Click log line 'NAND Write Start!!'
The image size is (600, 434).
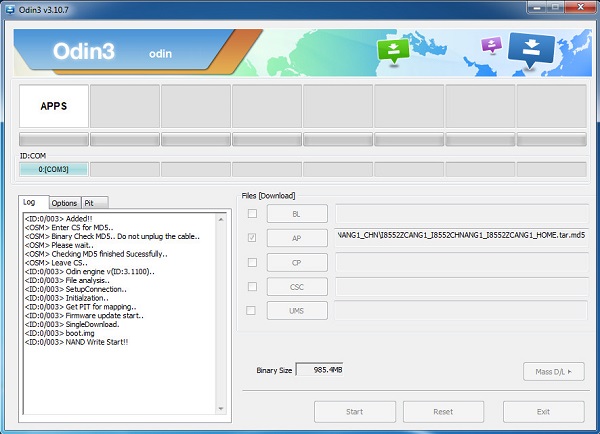pos(77,342)
